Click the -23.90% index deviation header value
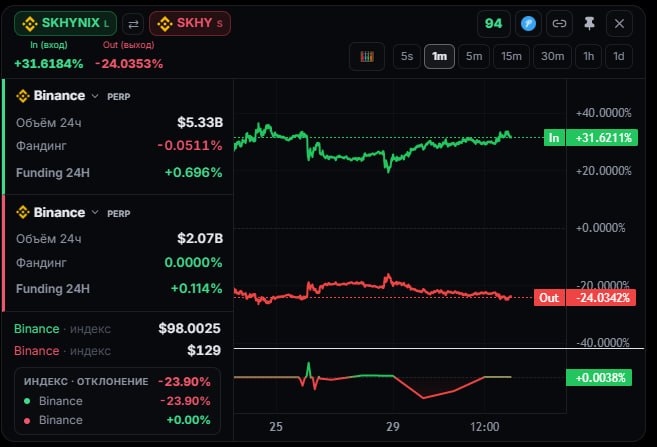The image size is (657, 447). [184, 382]
